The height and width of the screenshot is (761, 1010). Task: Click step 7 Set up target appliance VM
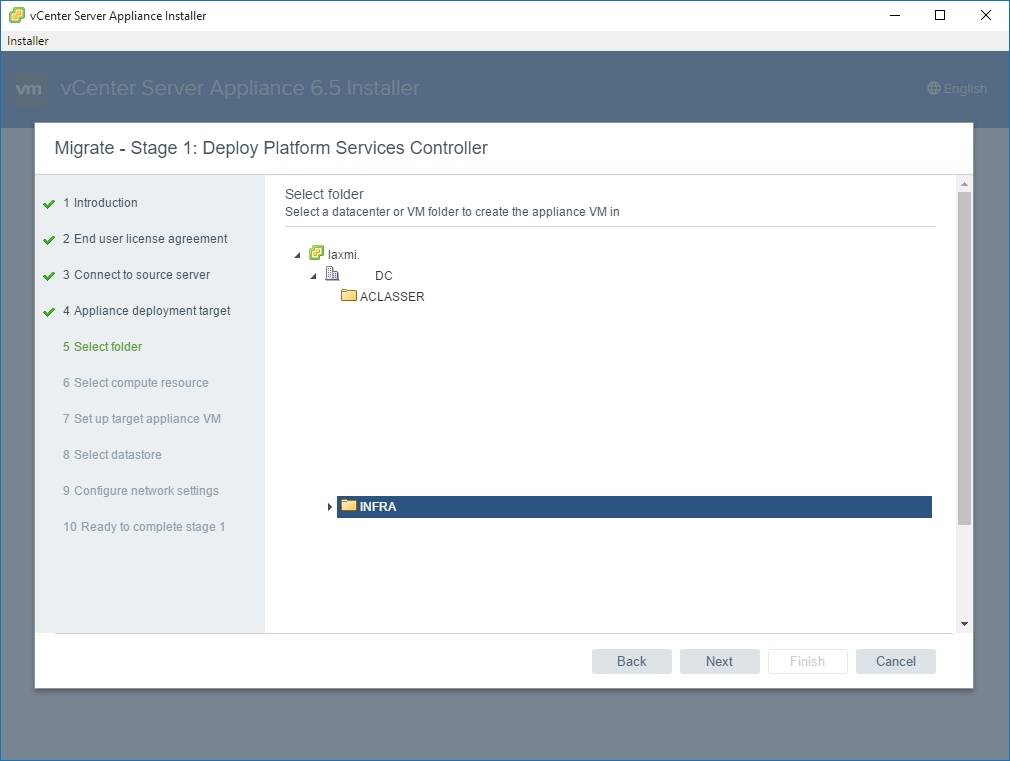coord(142,419)
